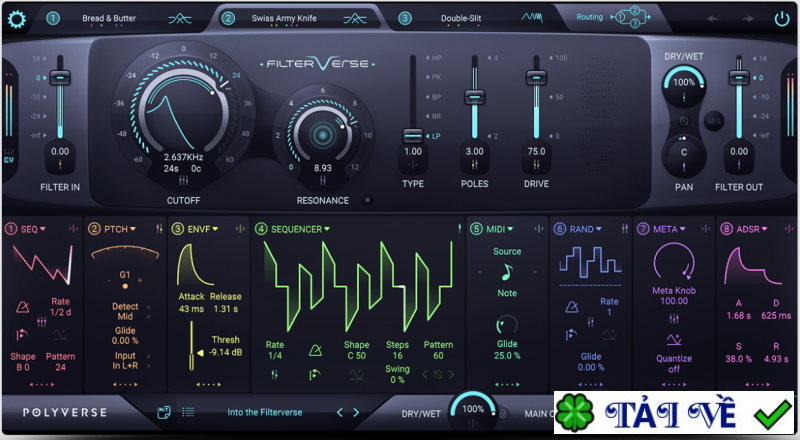Open modulator 3 ENVF type dropdown

point(203,229)
